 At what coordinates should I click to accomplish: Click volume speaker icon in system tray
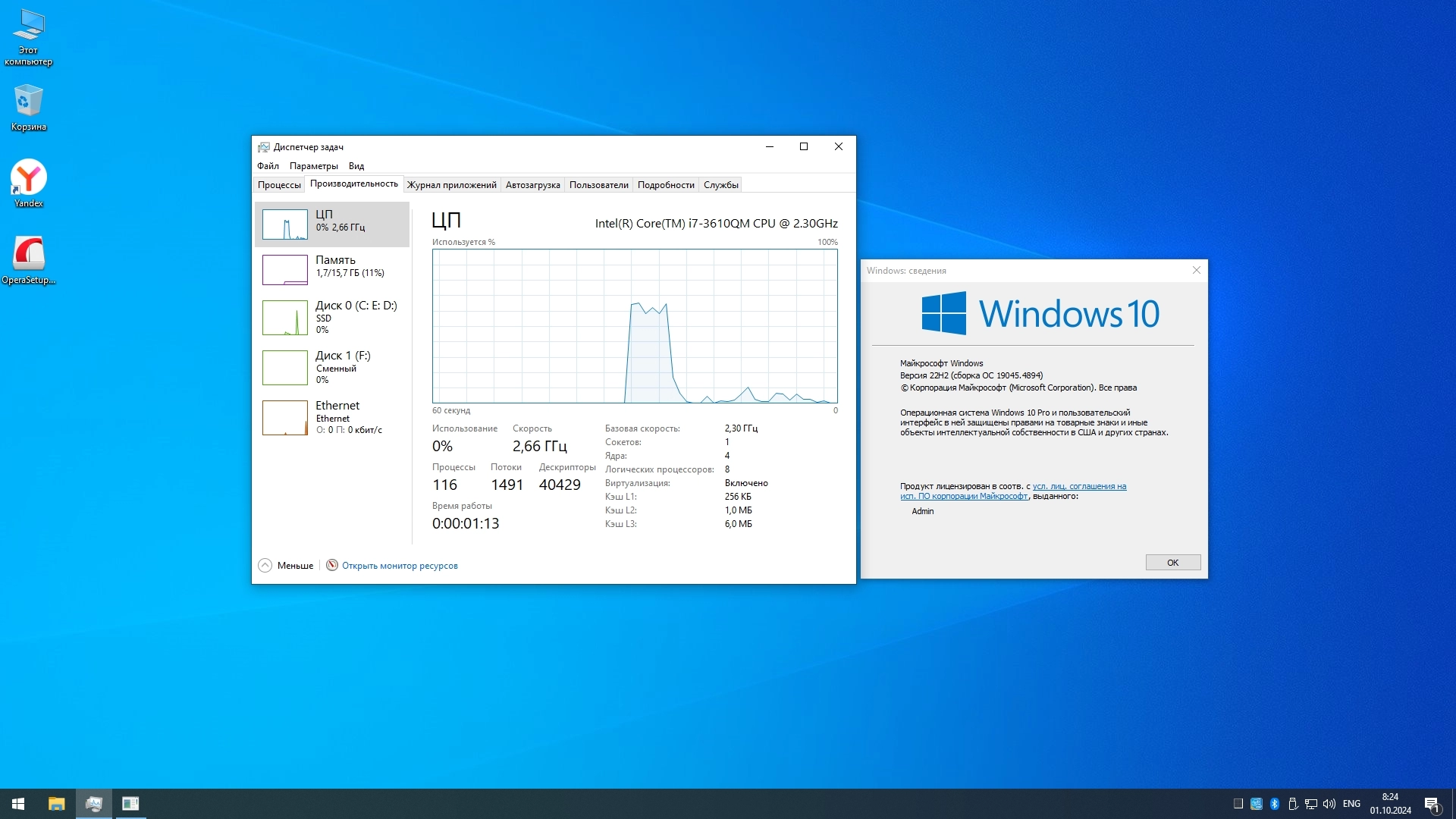1329,804
